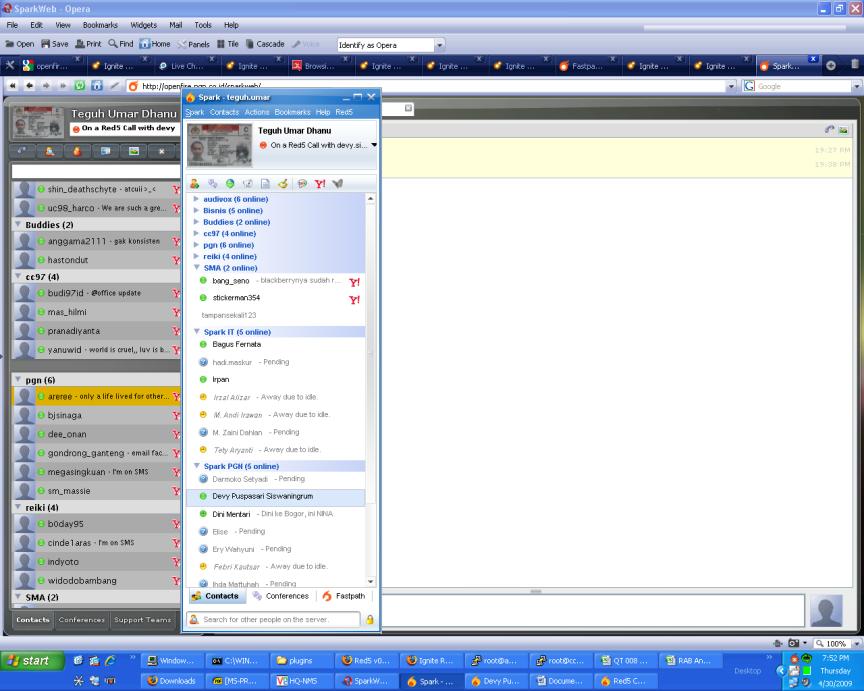This screenshot has height=691, width=864.
Task: Click SparkWeb's picture icon button
Action: point(133,151)
